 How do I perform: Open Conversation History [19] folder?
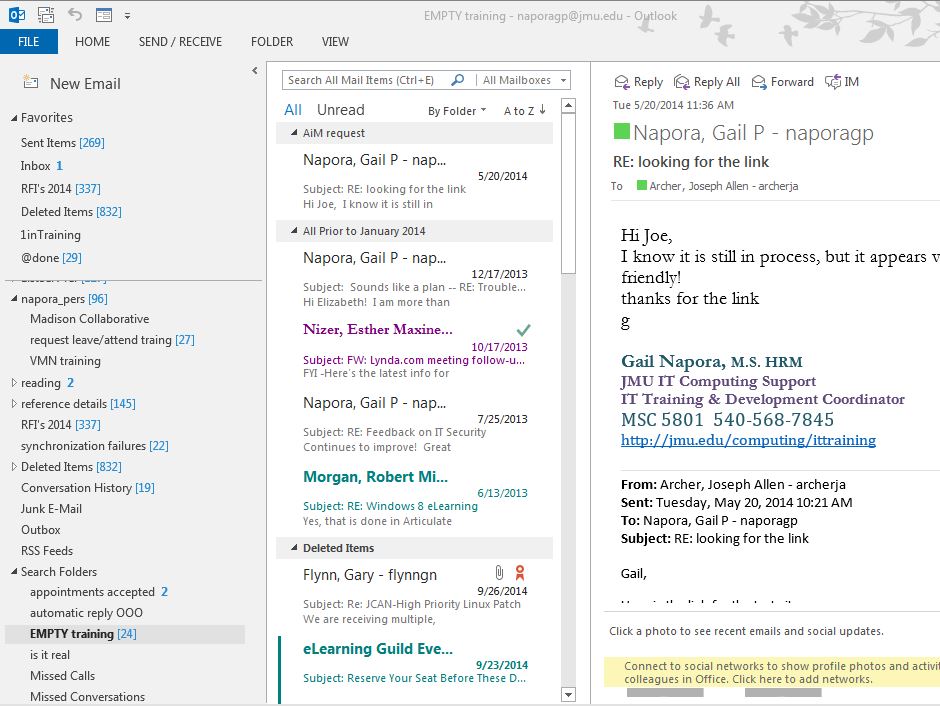[88, 488]
